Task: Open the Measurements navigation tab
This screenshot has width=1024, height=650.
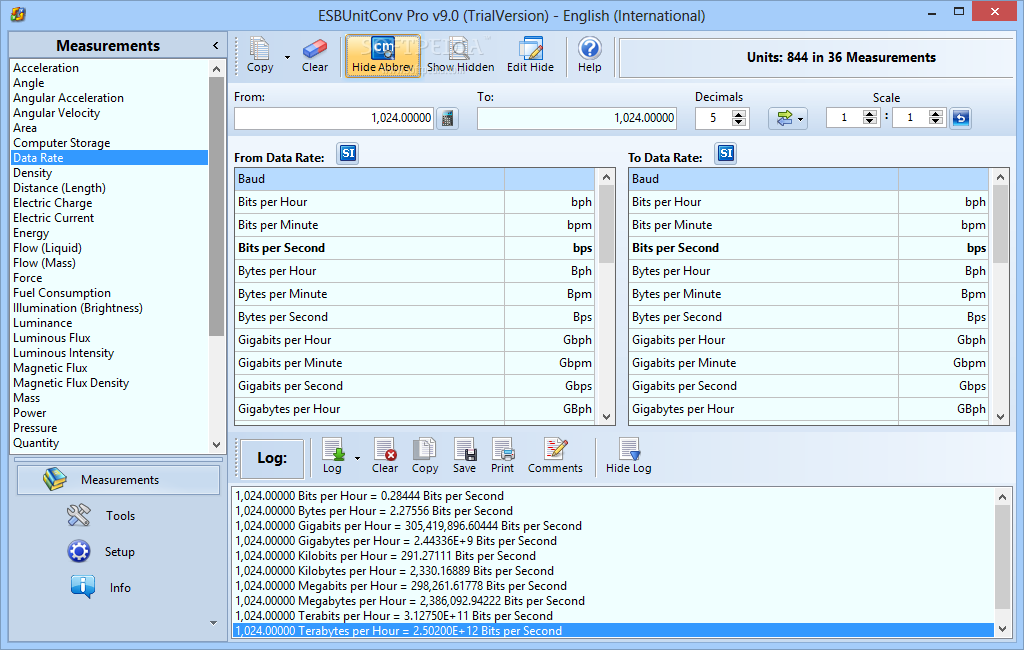Action: 118,479
